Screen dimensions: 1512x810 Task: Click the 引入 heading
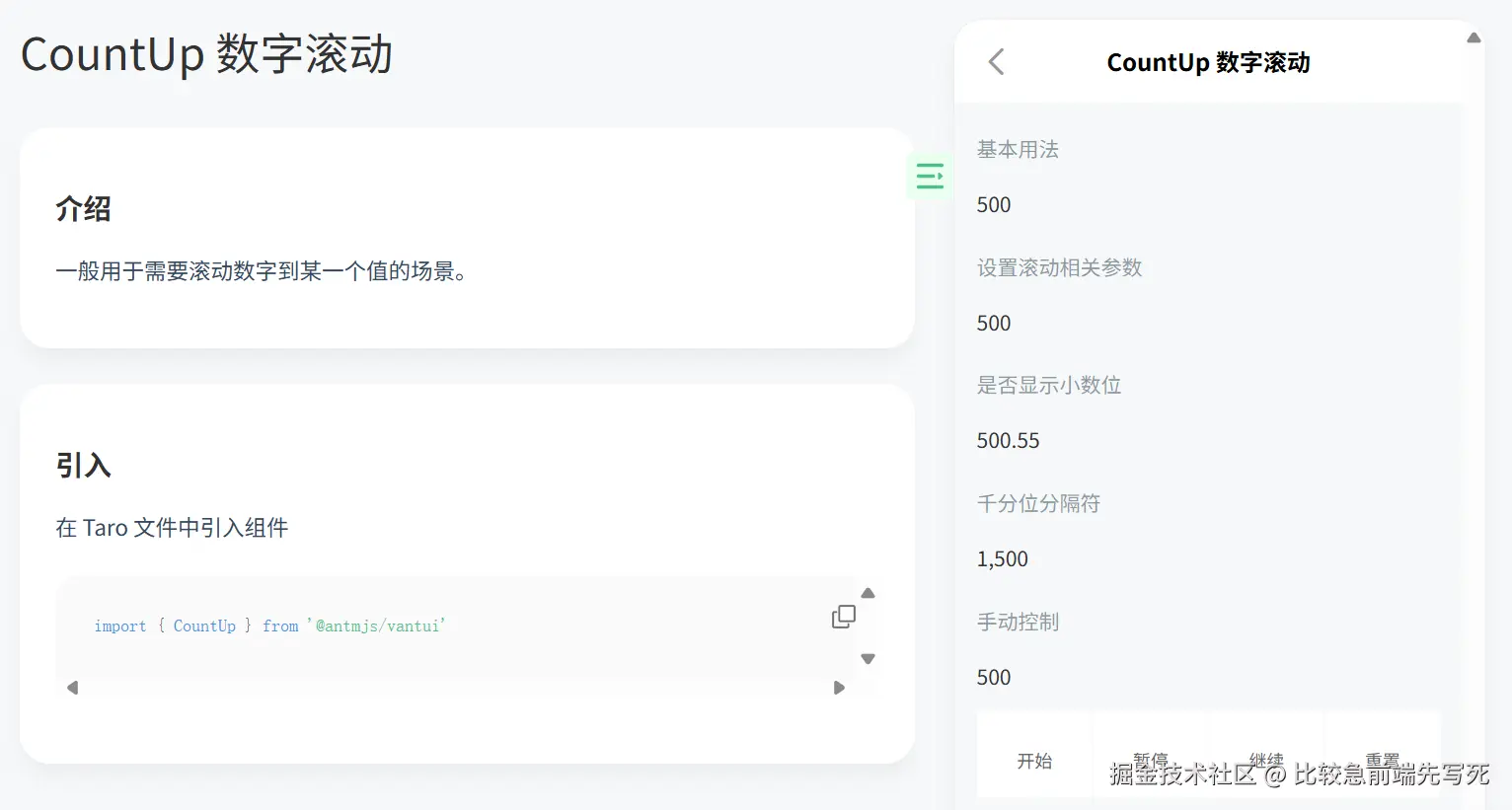tap(83, 465)
